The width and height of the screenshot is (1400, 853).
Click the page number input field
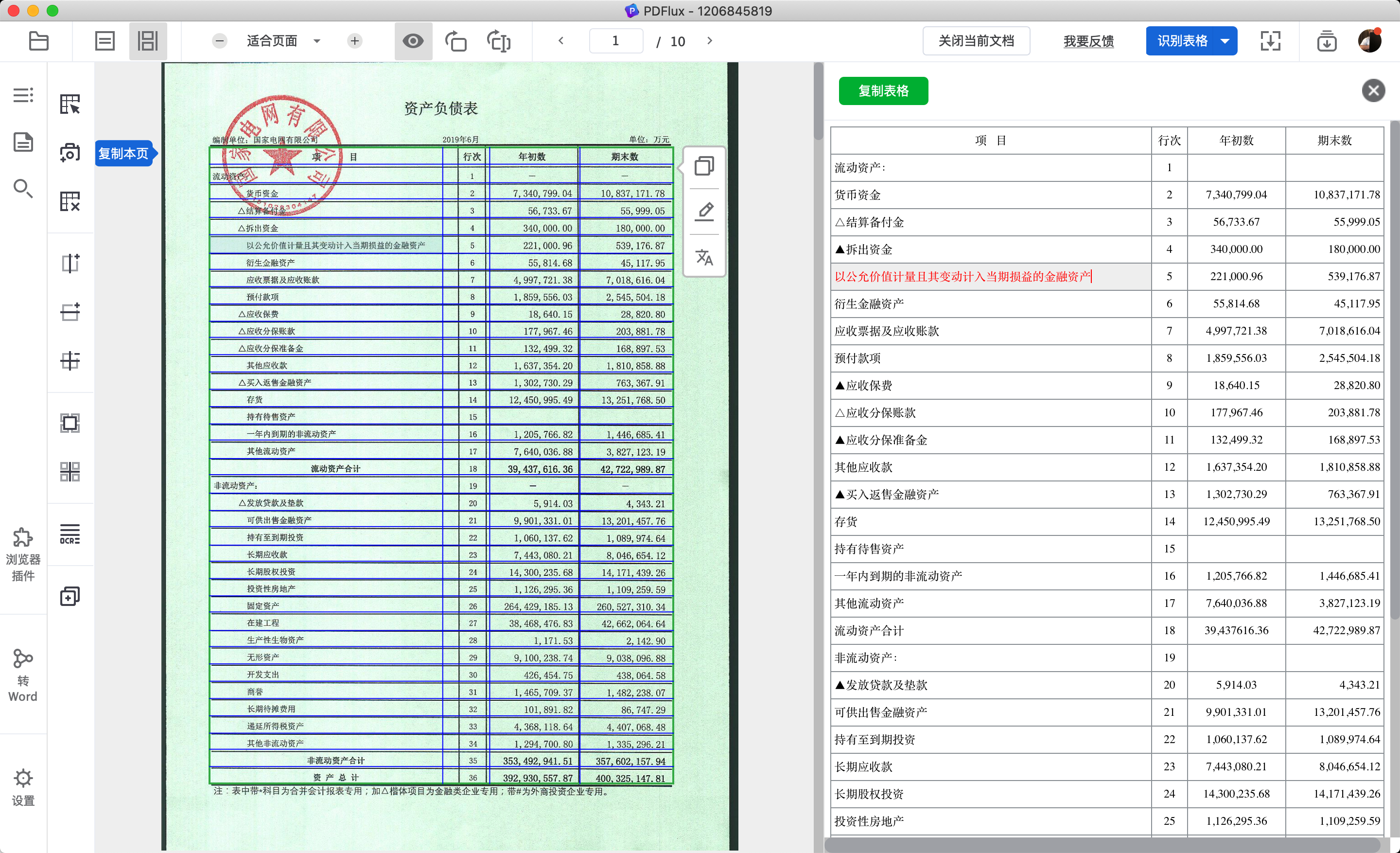(x=616, y=41)
